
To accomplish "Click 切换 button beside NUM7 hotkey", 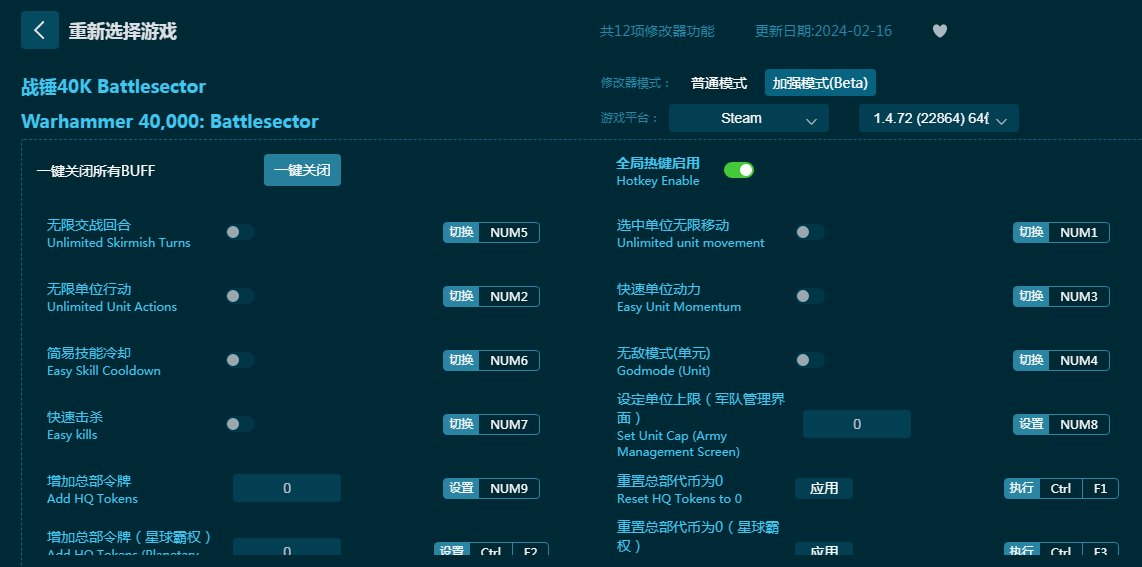I will tap(461, 425).
